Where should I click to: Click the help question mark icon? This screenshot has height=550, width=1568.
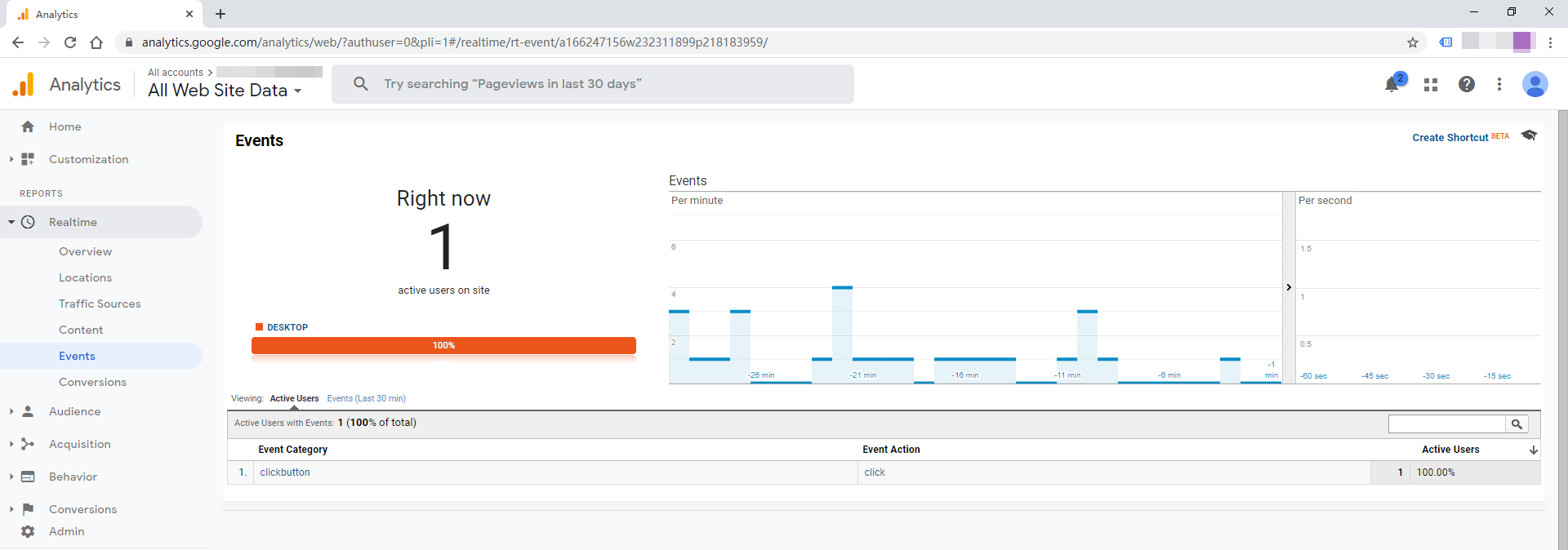[1467, 84]
